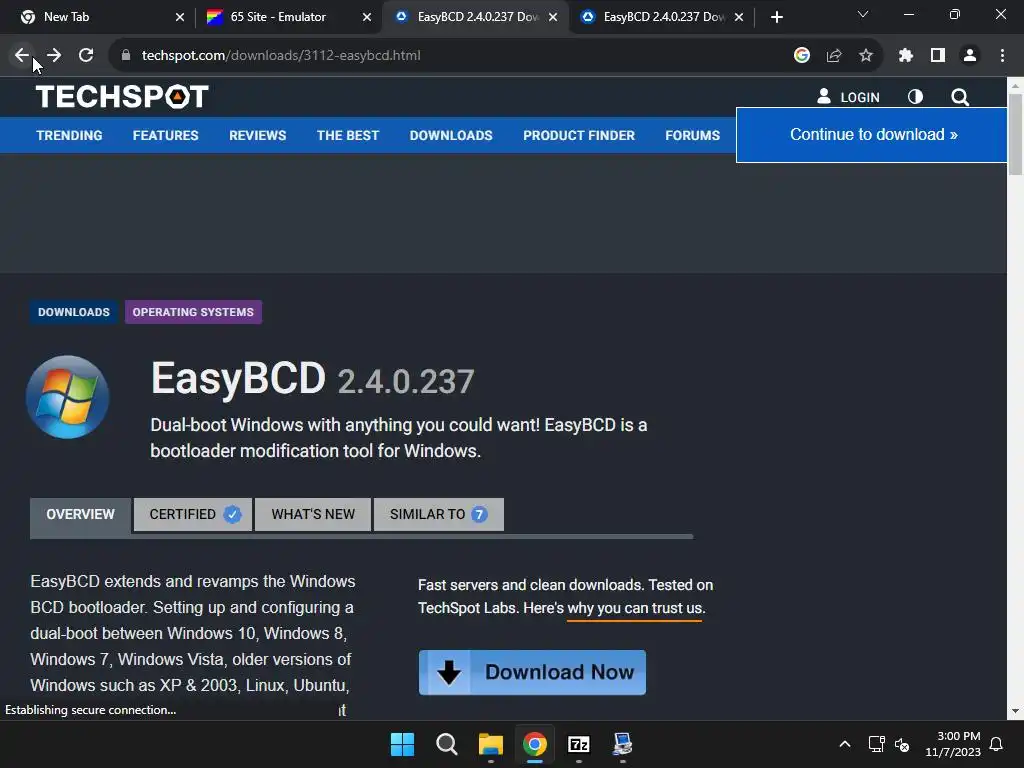This screenshot has height=768, width=1024.
Task: Close the last EasyBCD tab
Action: [739, 17]
